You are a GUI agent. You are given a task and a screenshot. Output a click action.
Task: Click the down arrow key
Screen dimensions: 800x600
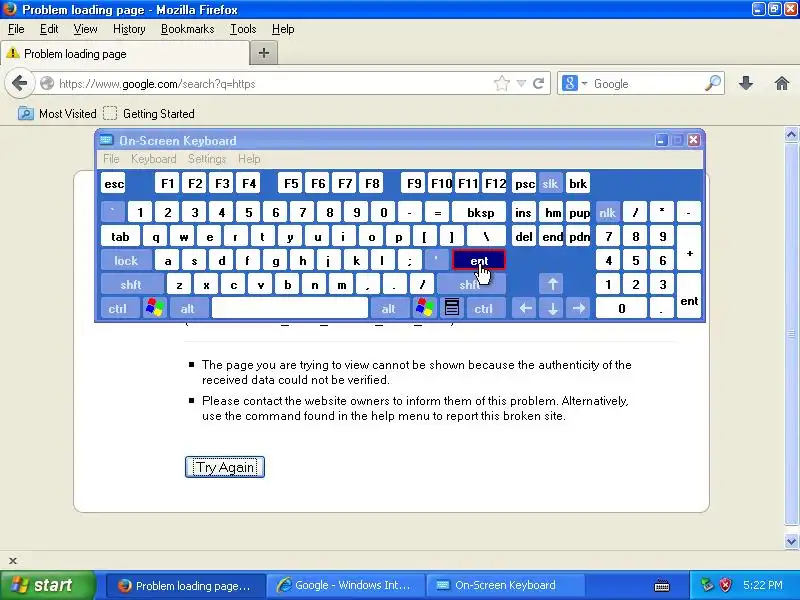click(x=552, y=308)
